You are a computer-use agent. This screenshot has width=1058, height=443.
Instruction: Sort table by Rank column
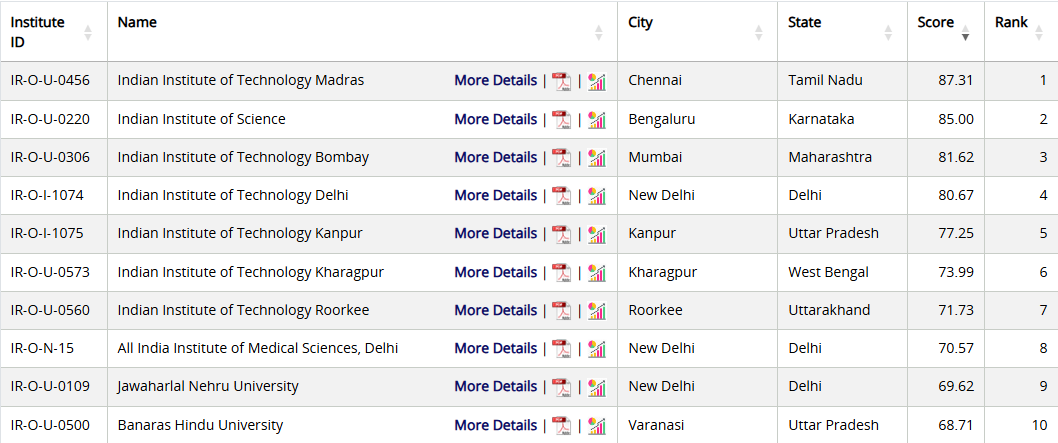pos(1041,32)
